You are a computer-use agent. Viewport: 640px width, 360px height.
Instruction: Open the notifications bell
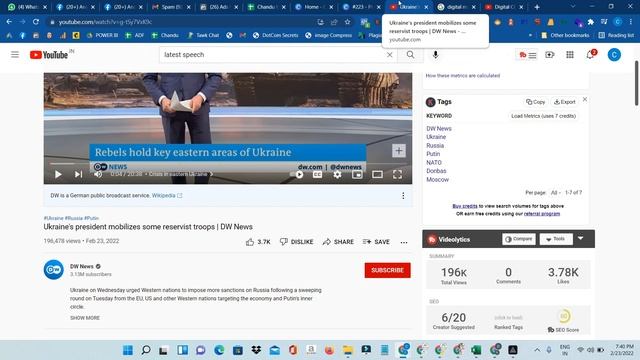[x=590, y=55]
